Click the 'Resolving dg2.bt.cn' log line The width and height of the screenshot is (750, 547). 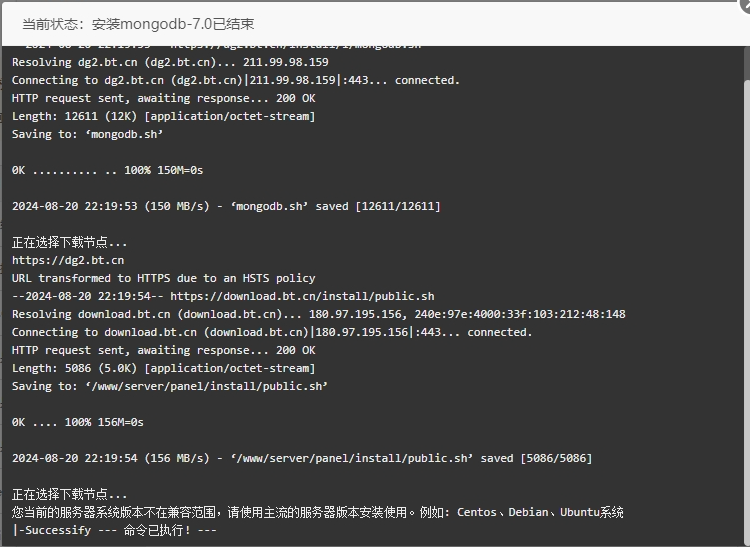tap(170, 62)
